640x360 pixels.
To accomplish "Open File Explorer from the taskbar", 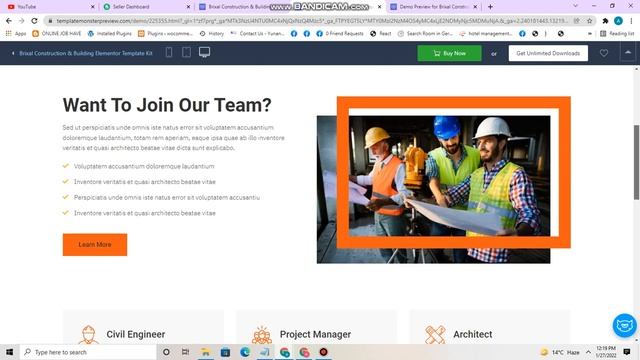I will pyautogui.click(x=205, y=352).
